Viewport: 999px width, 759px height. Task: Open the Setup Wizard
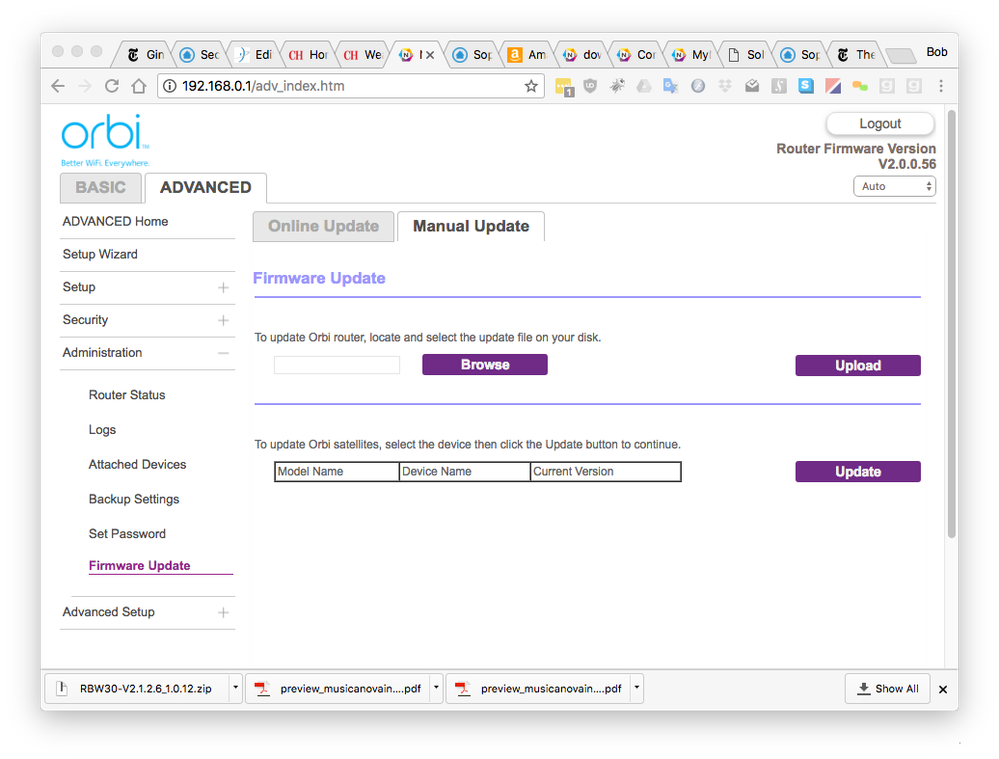click(x=100, y=254)
